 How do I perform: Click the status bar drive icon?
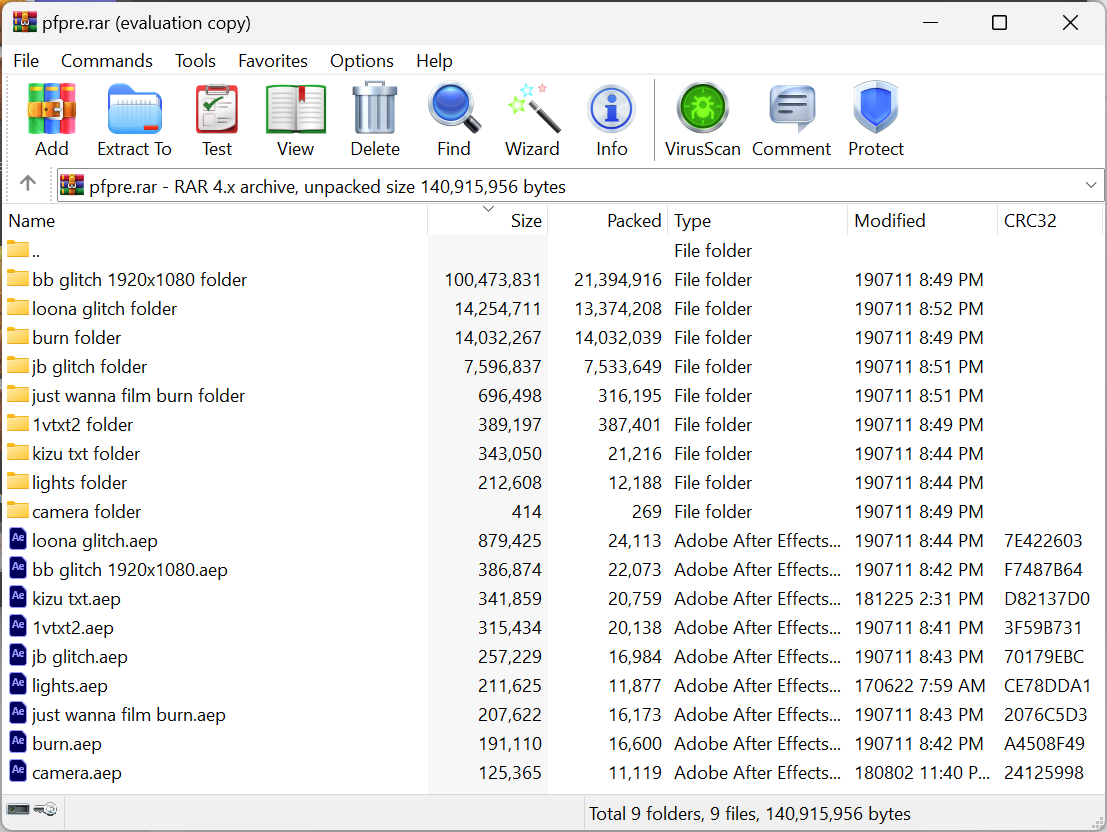tap(19, 809)
